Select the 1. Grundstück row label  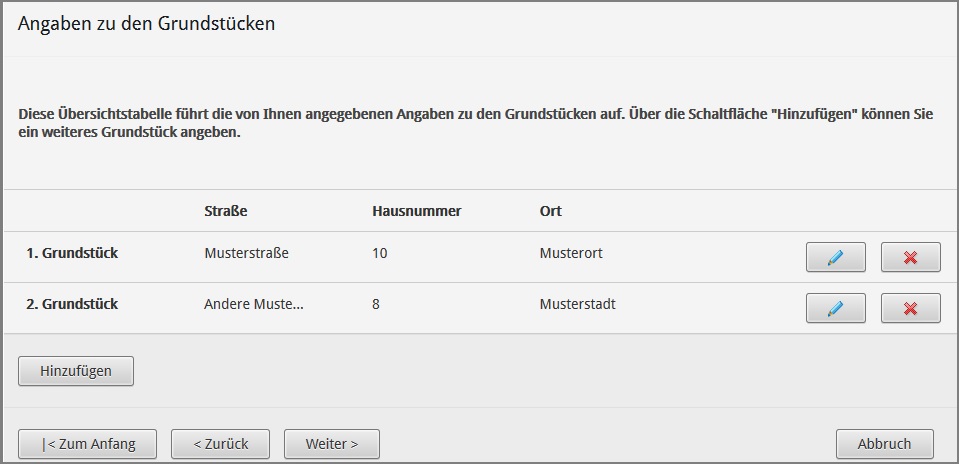[72, 253]
